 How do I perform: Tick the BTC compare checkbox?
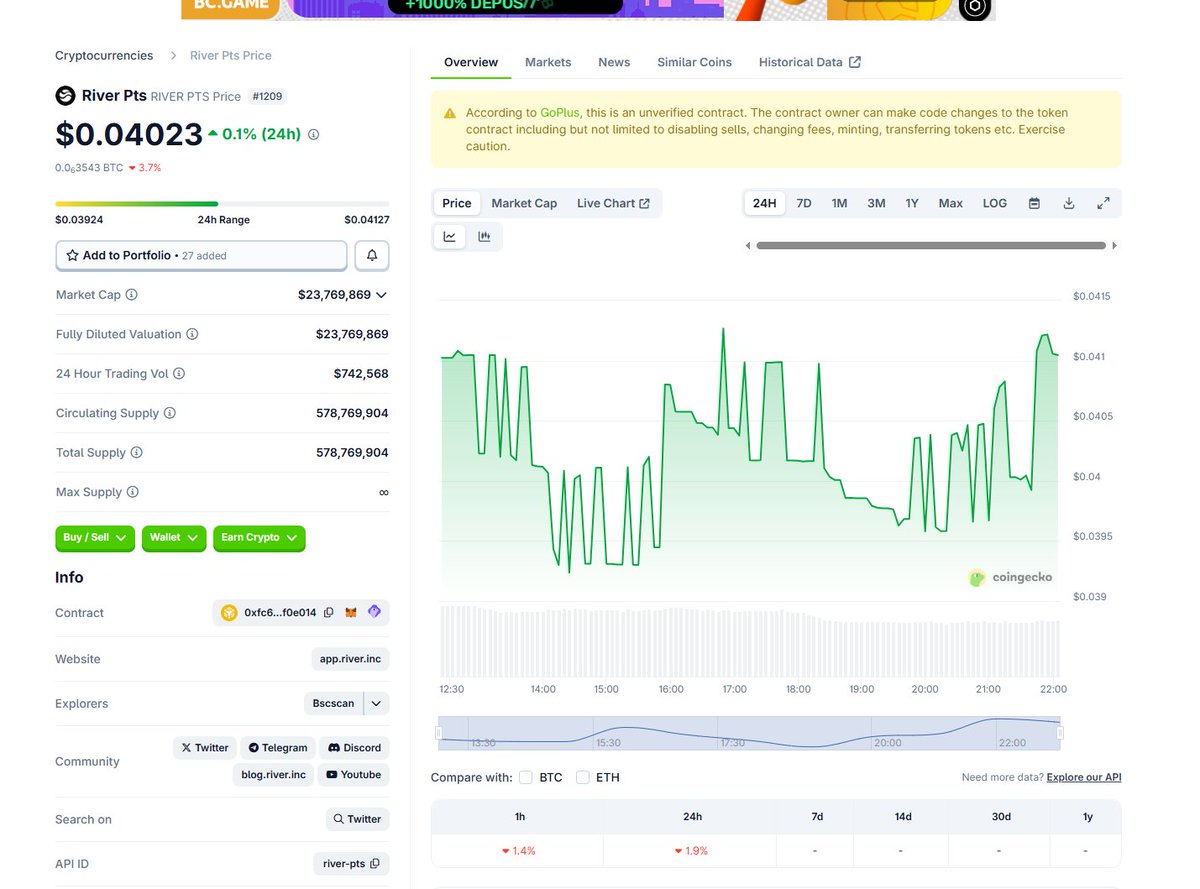pos(525,777)
